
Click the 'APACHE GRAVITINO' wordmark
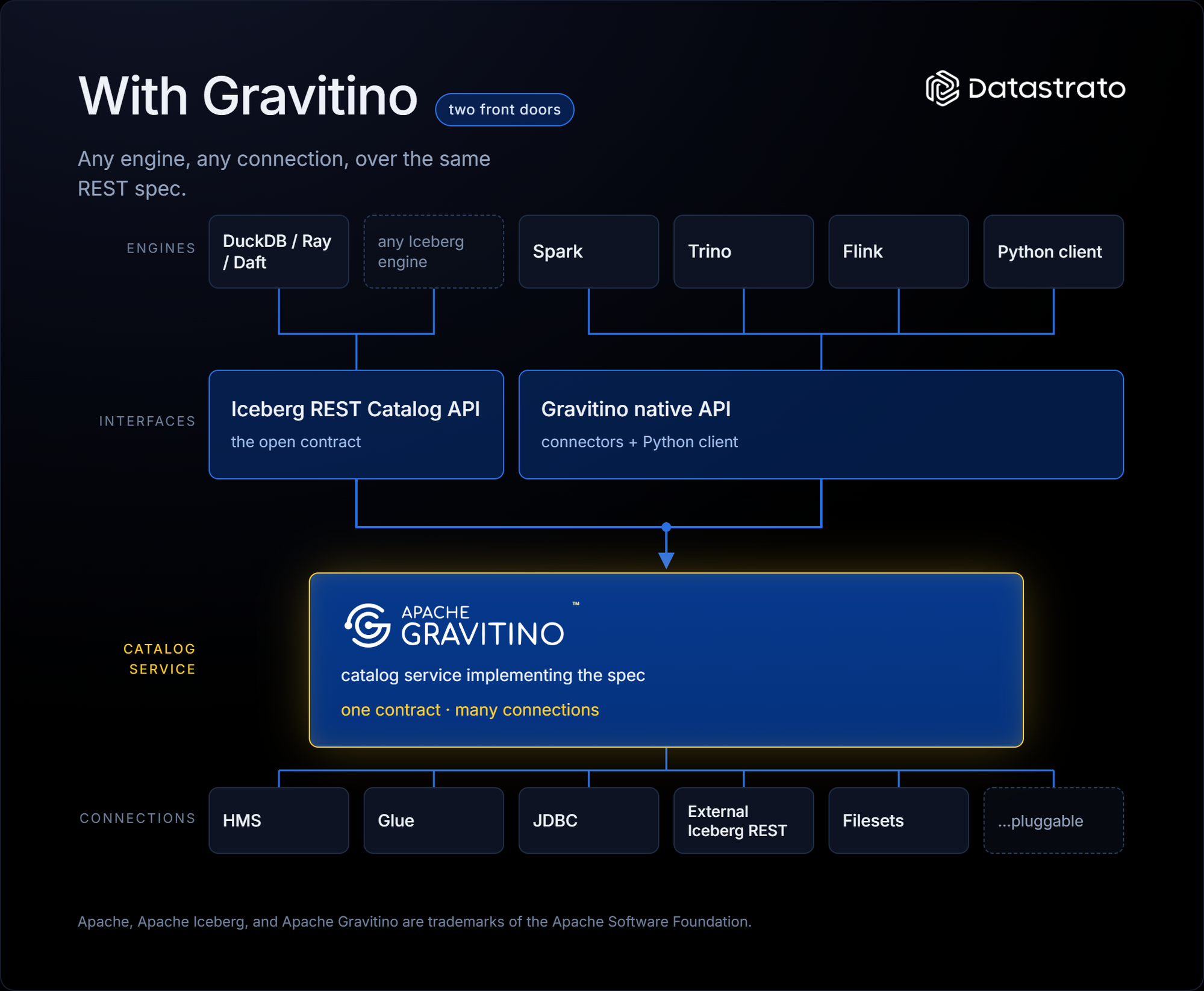(482, 625)
